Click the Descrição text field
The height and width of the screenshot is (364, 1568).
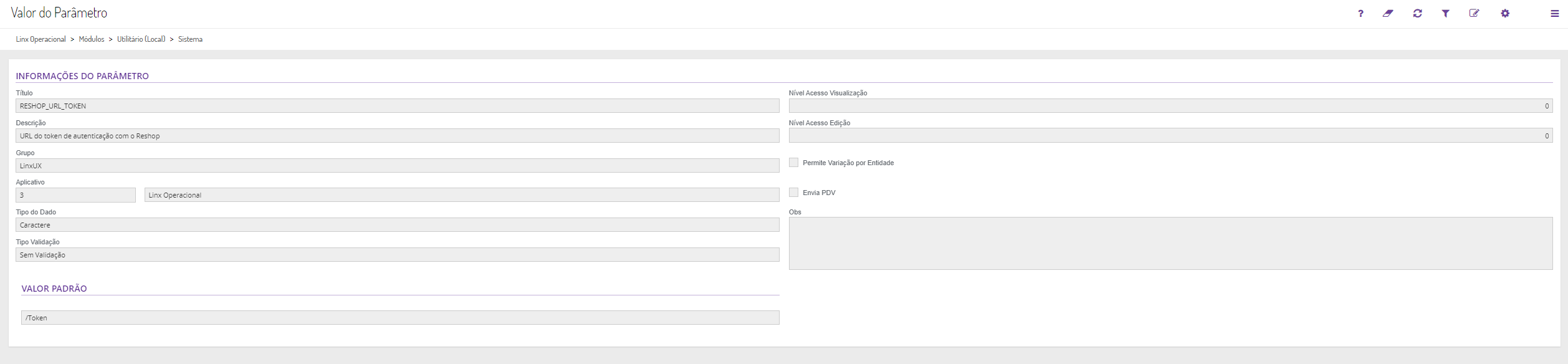tap(397, 136)
